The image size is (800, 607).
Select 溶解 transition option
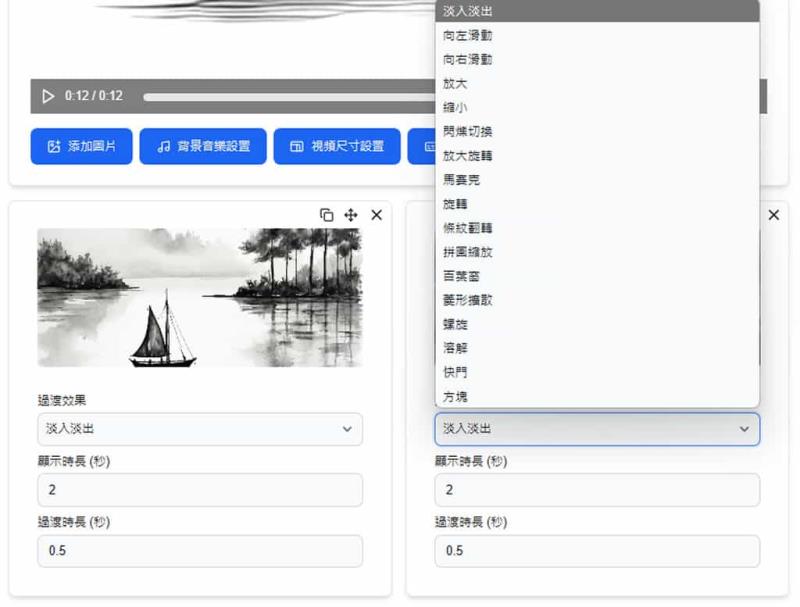[597, 348]
